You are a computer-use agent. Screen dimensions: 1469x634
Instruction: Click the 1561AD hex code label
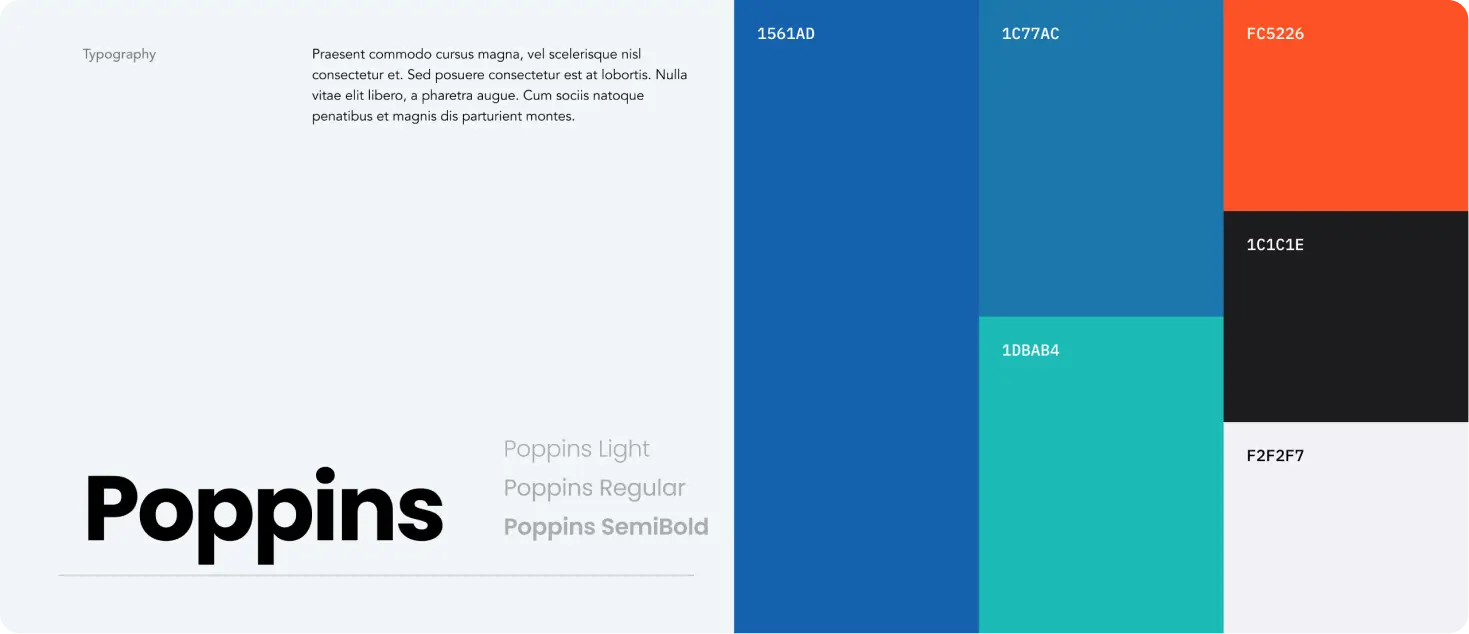786,34
